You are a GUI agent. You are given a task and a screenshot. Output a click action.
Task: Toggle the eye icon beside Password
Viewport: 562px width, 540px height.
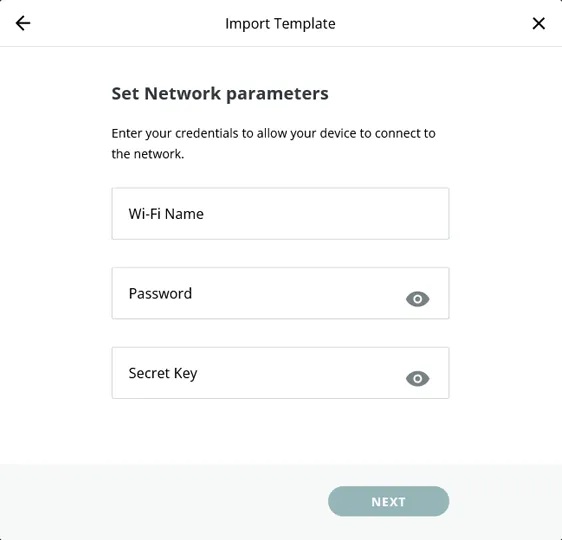pyautogui.click(x=418, y=299)
